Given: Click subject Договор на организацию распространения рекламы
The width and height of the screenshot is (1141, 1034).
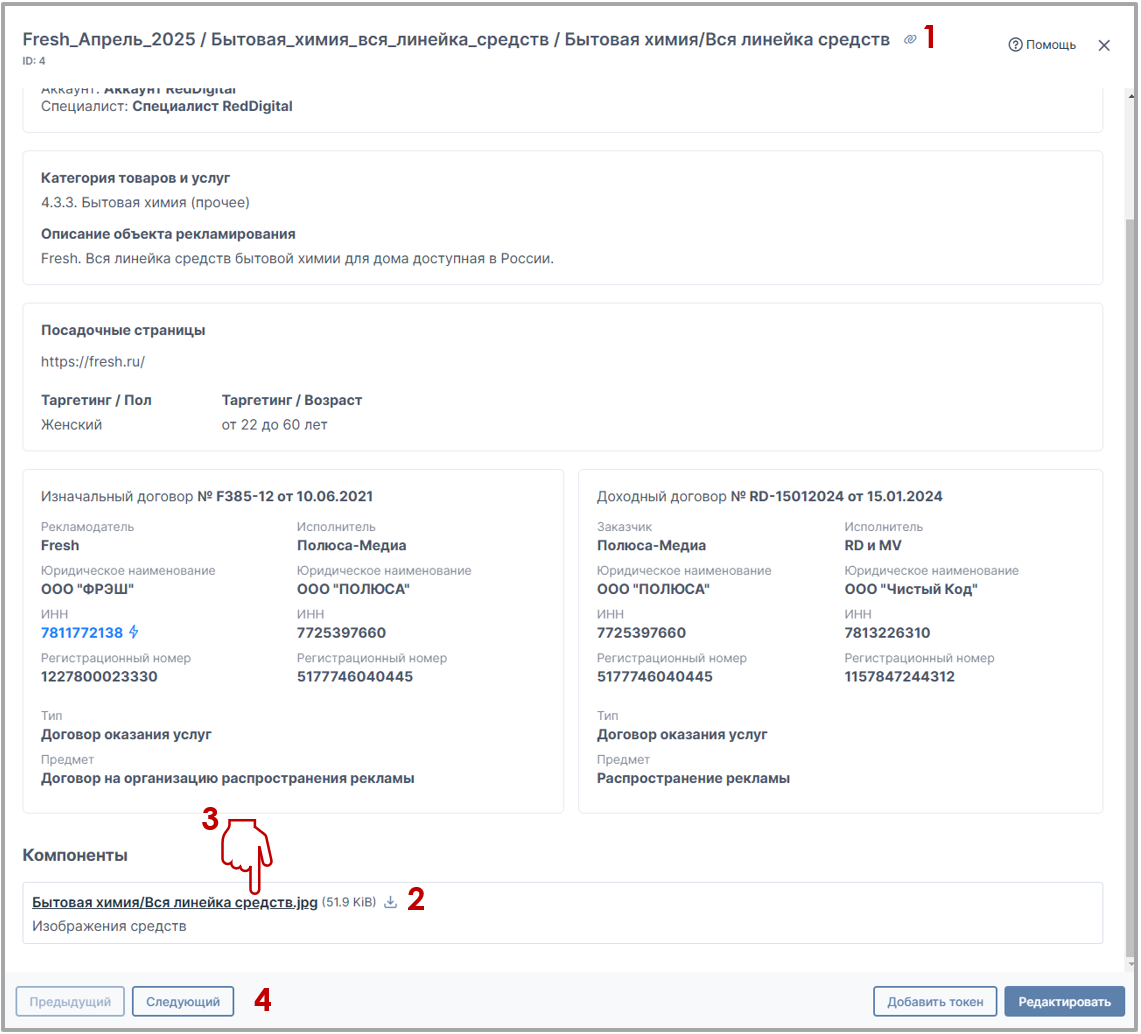Looking at the screenshot, I should click(227, 779).
